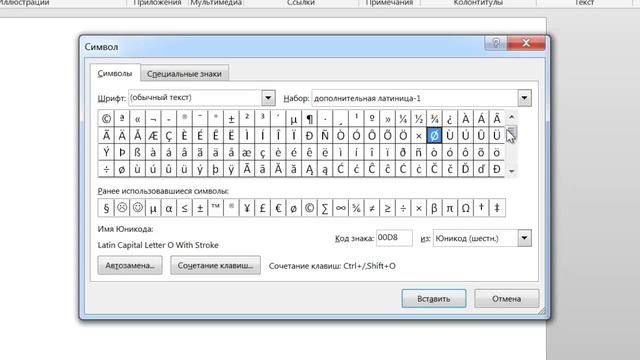Select the § section sign in recent symbols
The width and height of the screenshot is (640, 360).
pyautogui.click(x=106, y=208)
